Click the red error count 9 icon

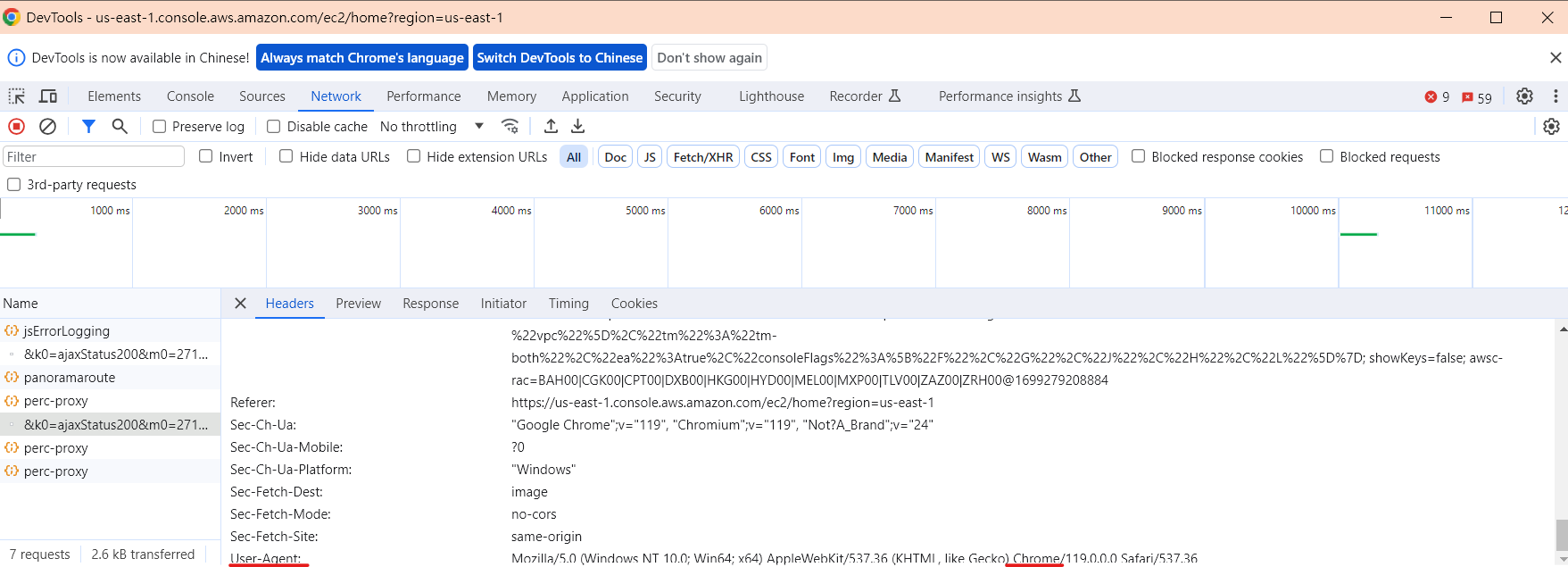click(1437, 97)
